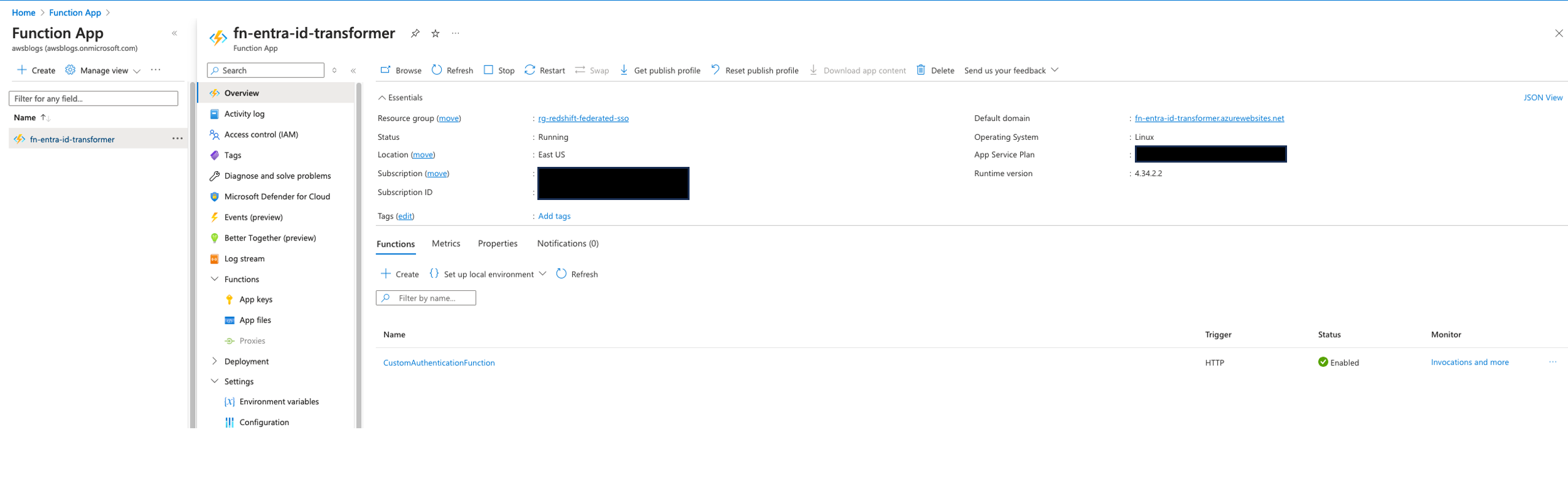Click the Browse toolbar button
Viewport: 1568px width, 481px height.
tap(401, 71)
